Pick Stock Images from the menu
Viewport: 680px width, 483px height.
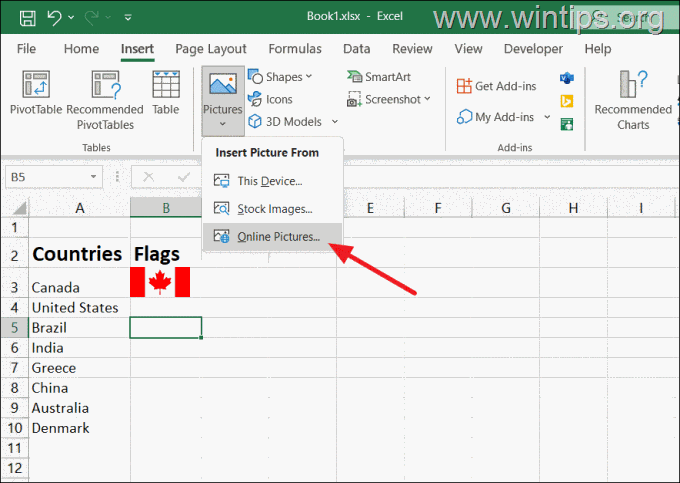pos(273,209)
